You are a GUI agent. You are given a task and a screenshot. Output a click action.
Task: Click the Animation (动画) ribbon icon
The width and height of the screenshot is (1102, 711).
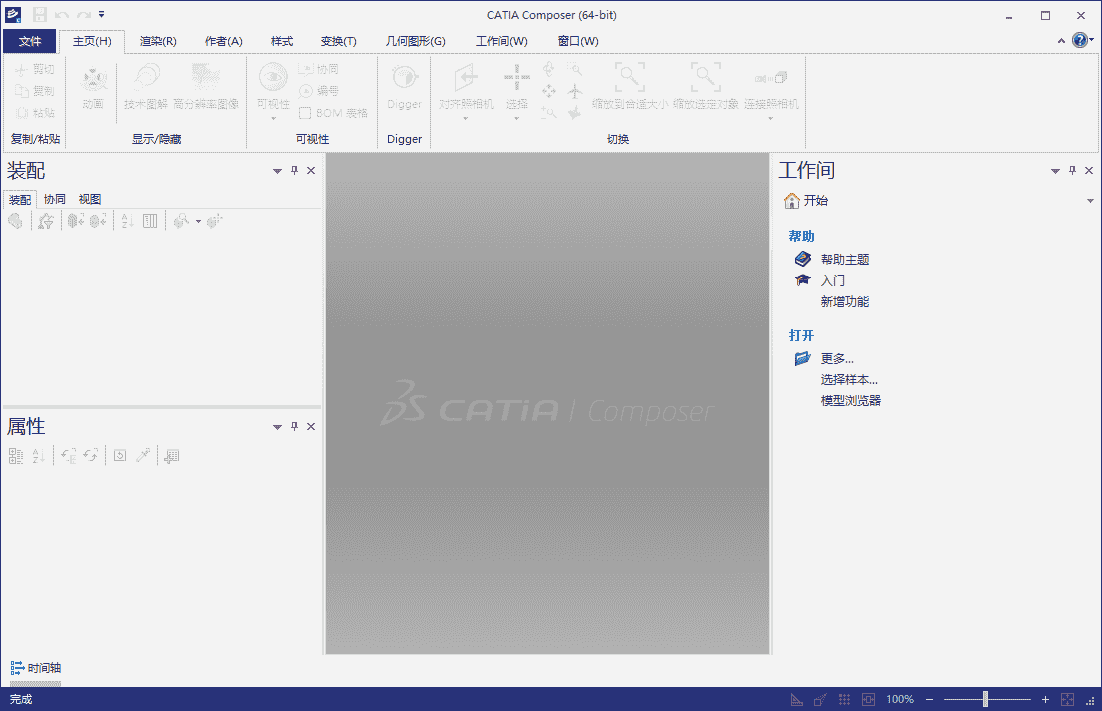[93, 79]
